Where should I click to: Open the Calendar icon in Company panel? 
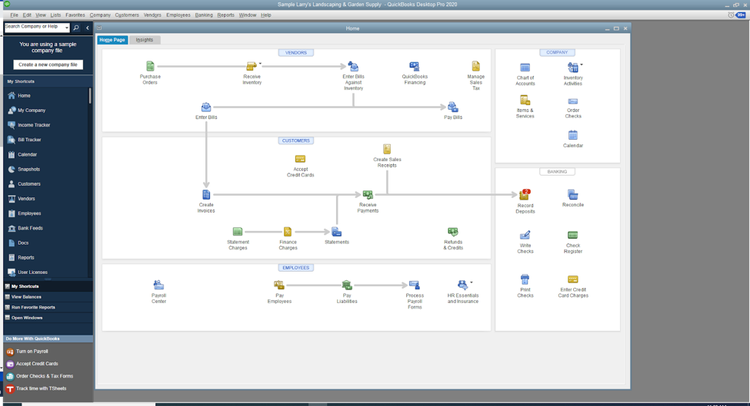tap(573, 135)
